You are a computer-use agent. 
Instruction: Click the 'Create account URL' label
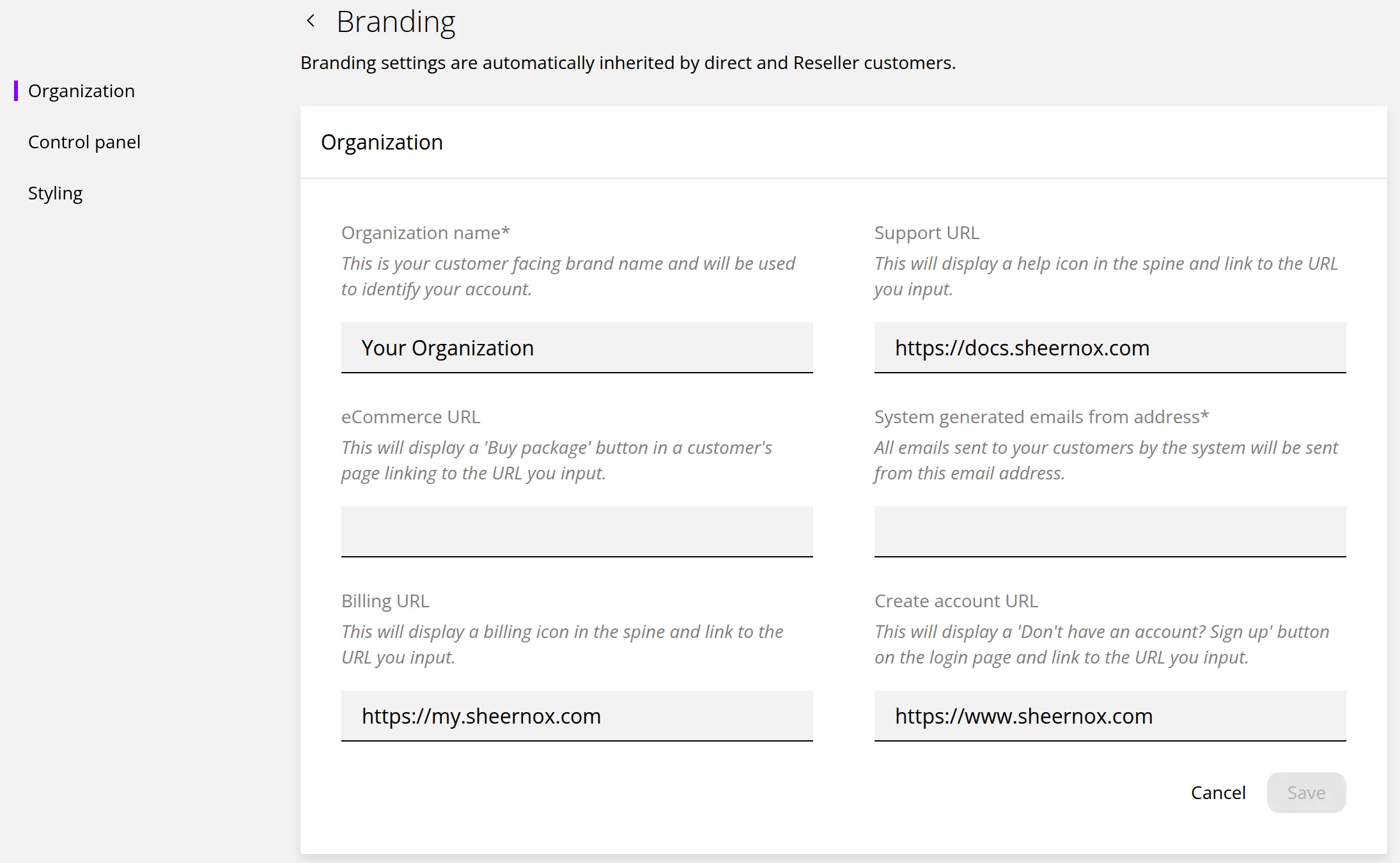click(x=956, y=601)
